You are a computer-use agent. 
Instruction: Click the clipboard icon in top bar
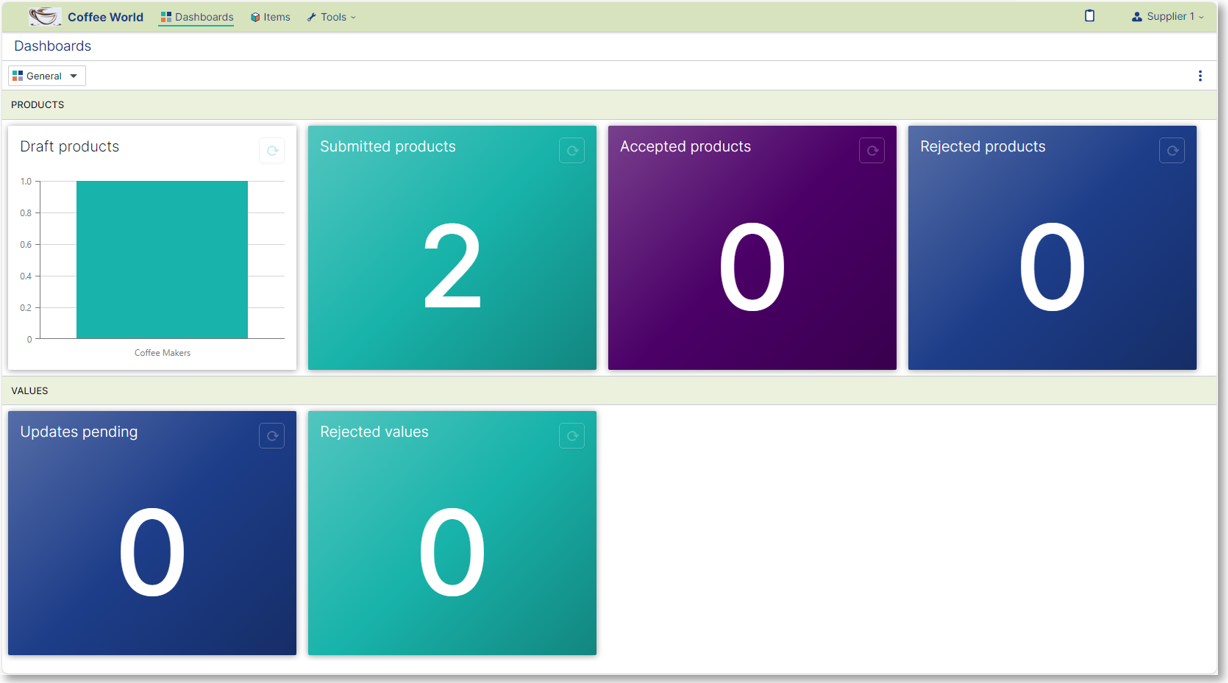pos(1090,16)
